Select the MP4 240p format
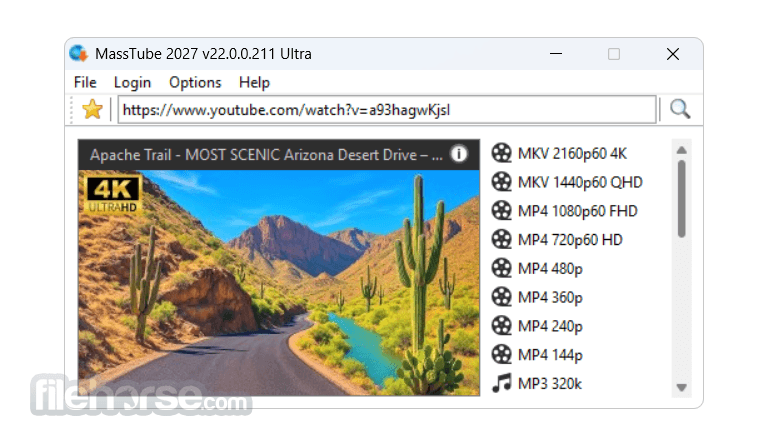Screen dimensions: 768x446 coord(550,327)
